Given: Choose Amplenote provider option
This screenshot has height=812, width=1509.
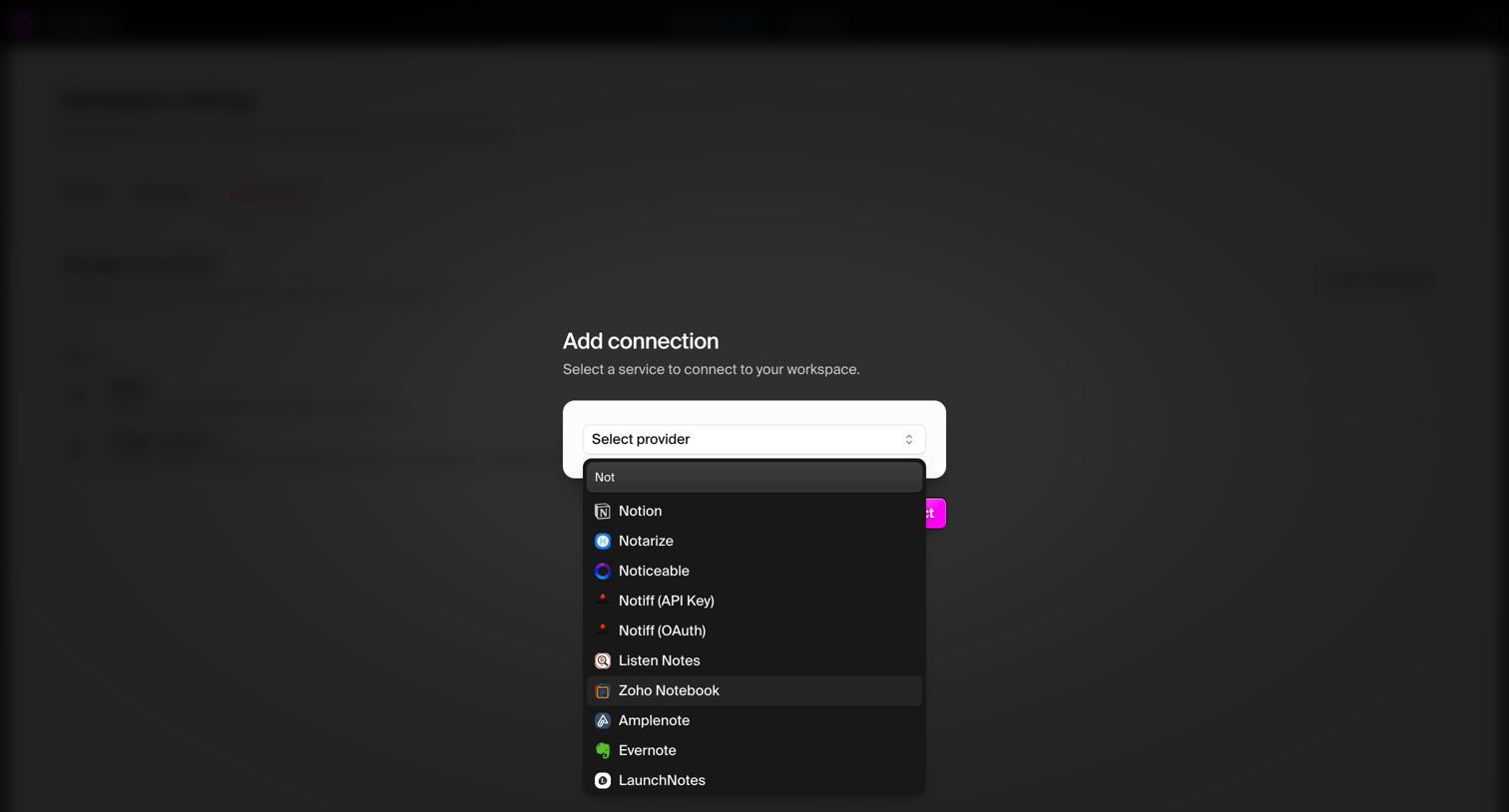Looking at the screenshot, I should point(754,721).
